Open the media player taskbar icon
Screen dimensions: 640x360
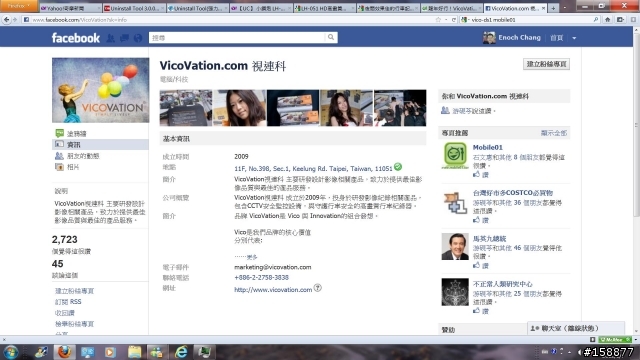click(x=110, y=352)
